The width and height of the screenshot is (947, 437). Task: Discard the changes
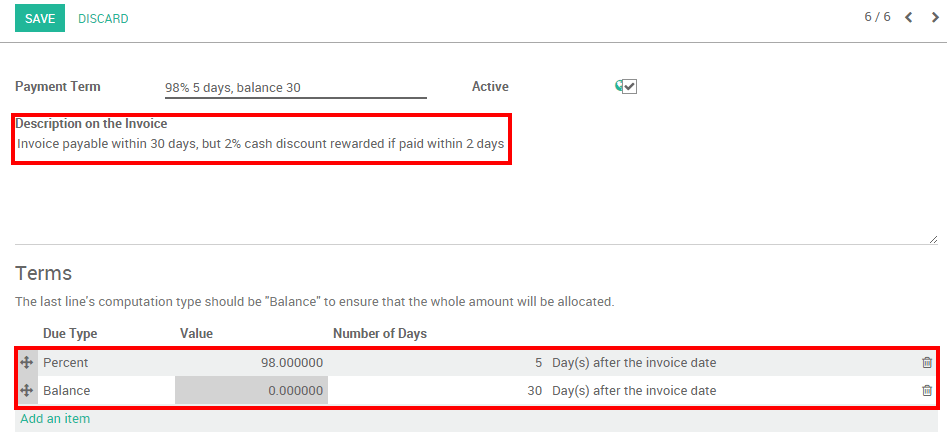click(x=103, y=18)
